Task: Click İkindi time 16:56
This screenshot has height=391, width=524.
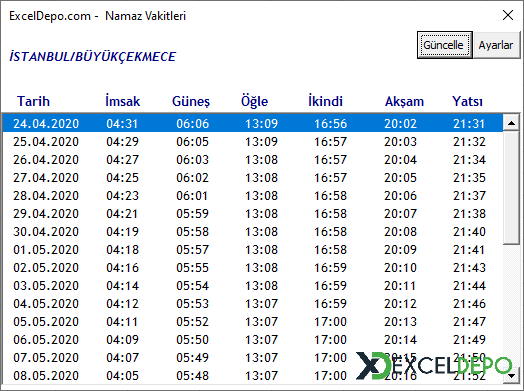Action: click(331, 124)
